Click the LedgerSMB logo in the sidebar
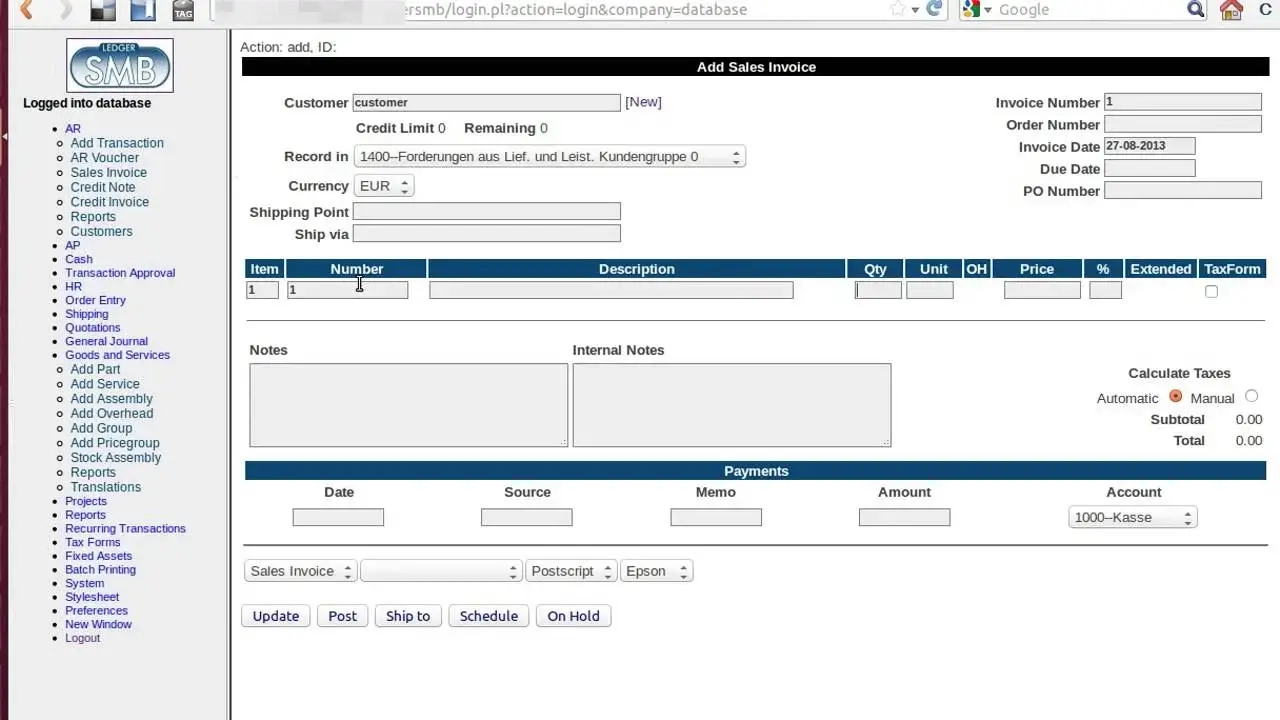Viewport: 1280px width, 720px height. (x=120, y=64)
